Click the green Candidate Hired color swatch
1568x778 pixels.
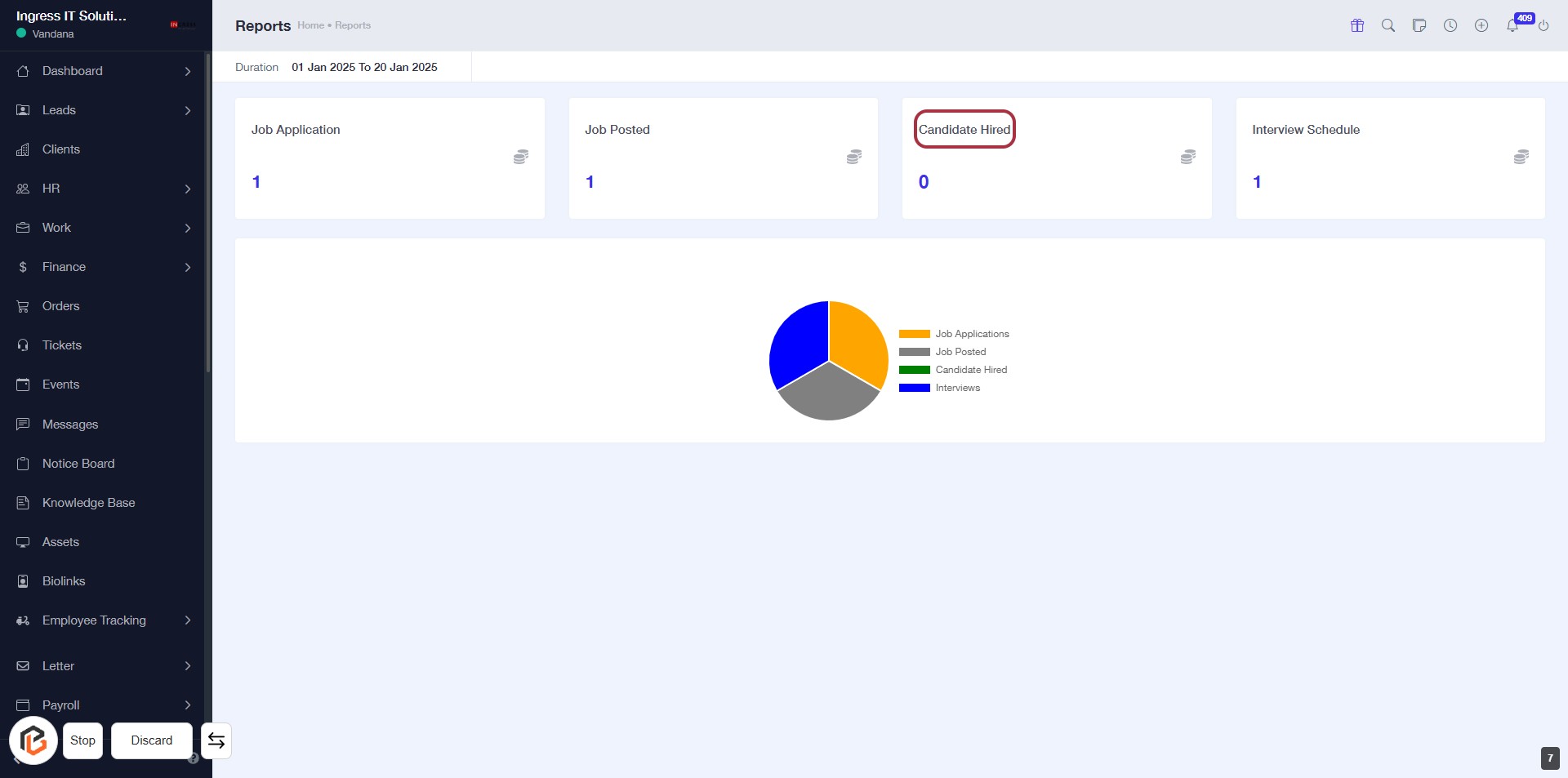click(x=914, y=370)
